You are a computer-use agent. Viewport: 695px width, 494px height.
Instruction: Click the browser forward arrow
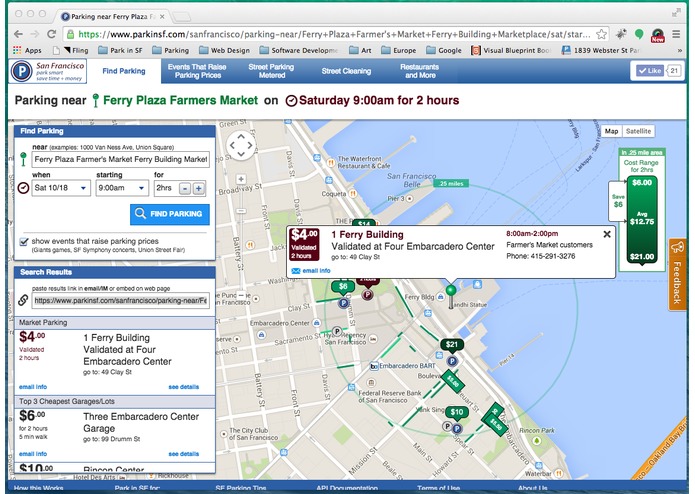(x=35, y=34)
